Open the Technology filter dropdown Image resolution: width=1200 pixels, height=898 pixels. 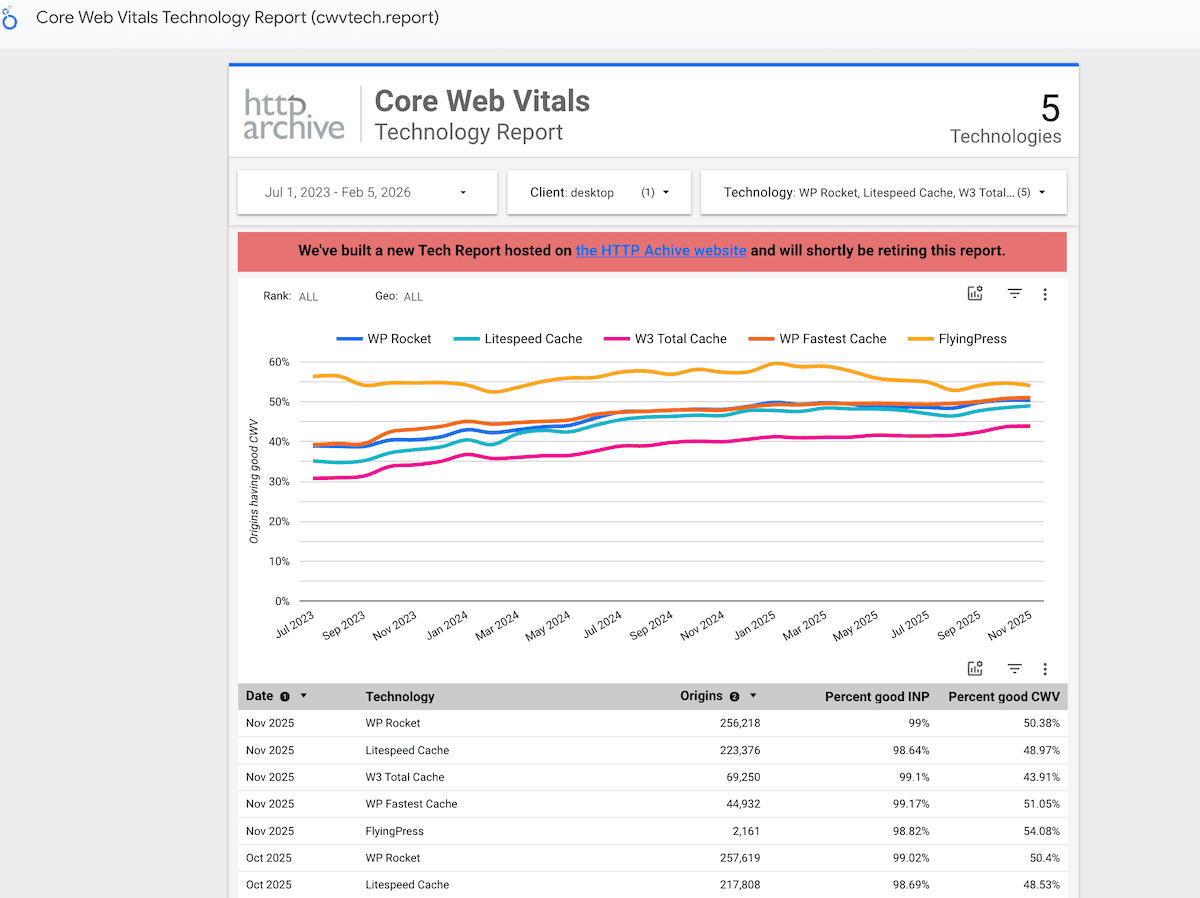click(884, 192)
